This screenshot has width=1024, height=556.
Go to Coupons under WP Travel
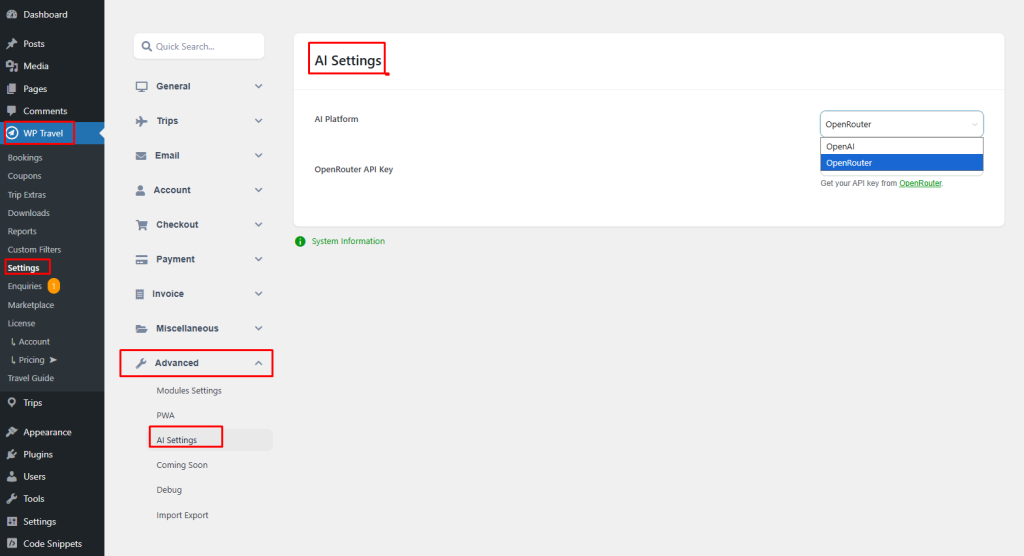tap(24, 176)
